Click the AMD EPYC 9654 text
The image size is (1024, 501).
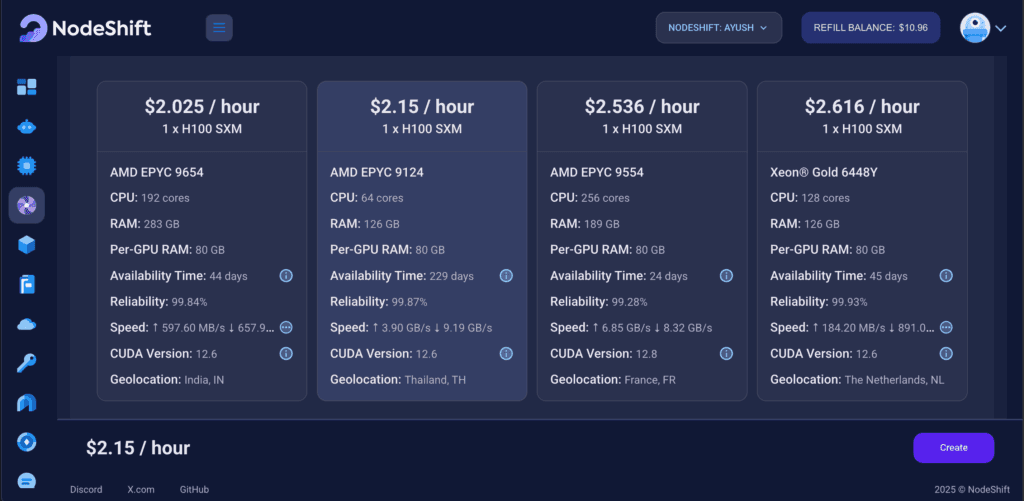pos(157,172)
